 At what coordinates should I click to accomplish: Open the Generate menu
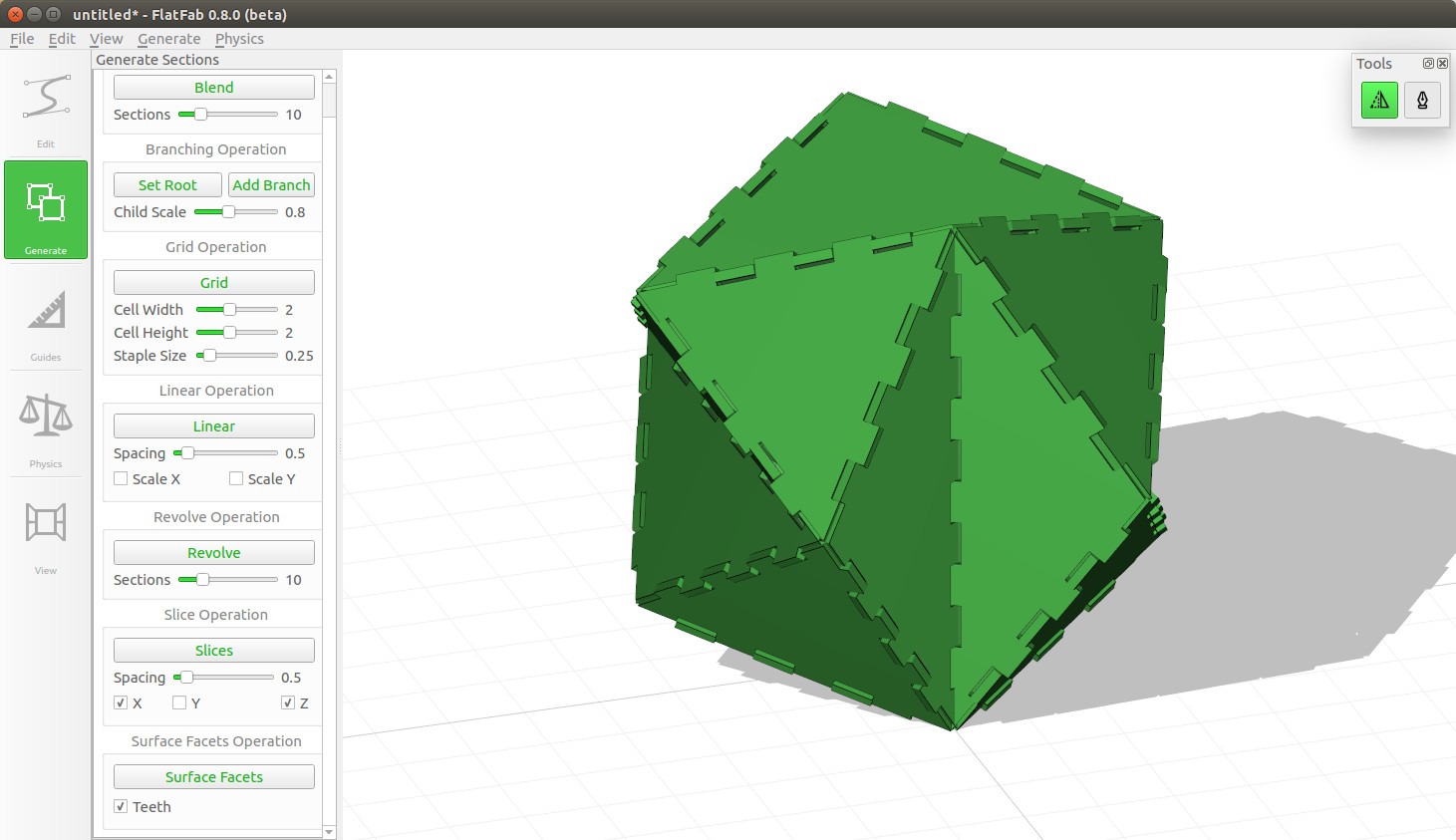[168, 39]
